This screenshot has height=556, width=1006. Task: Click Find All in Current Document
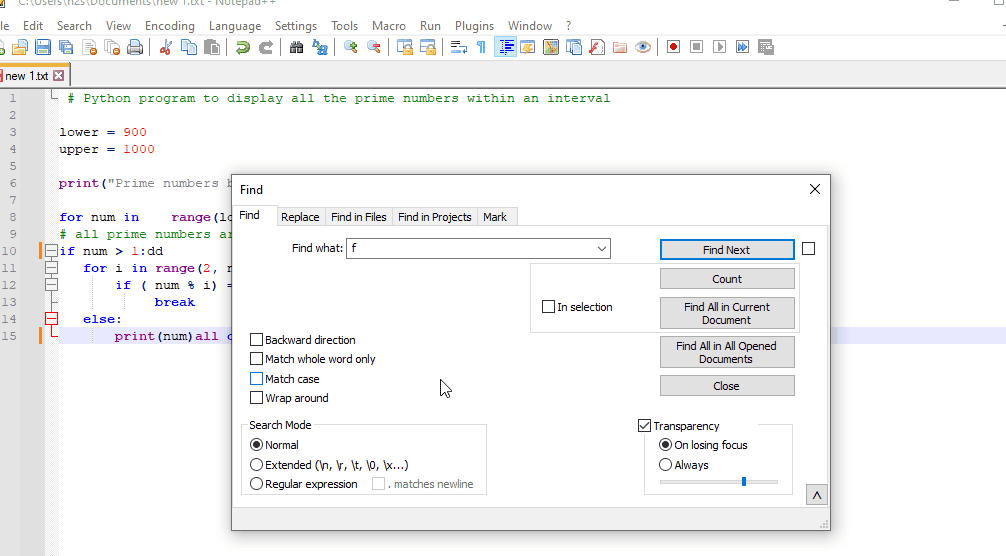click(727, 314)
